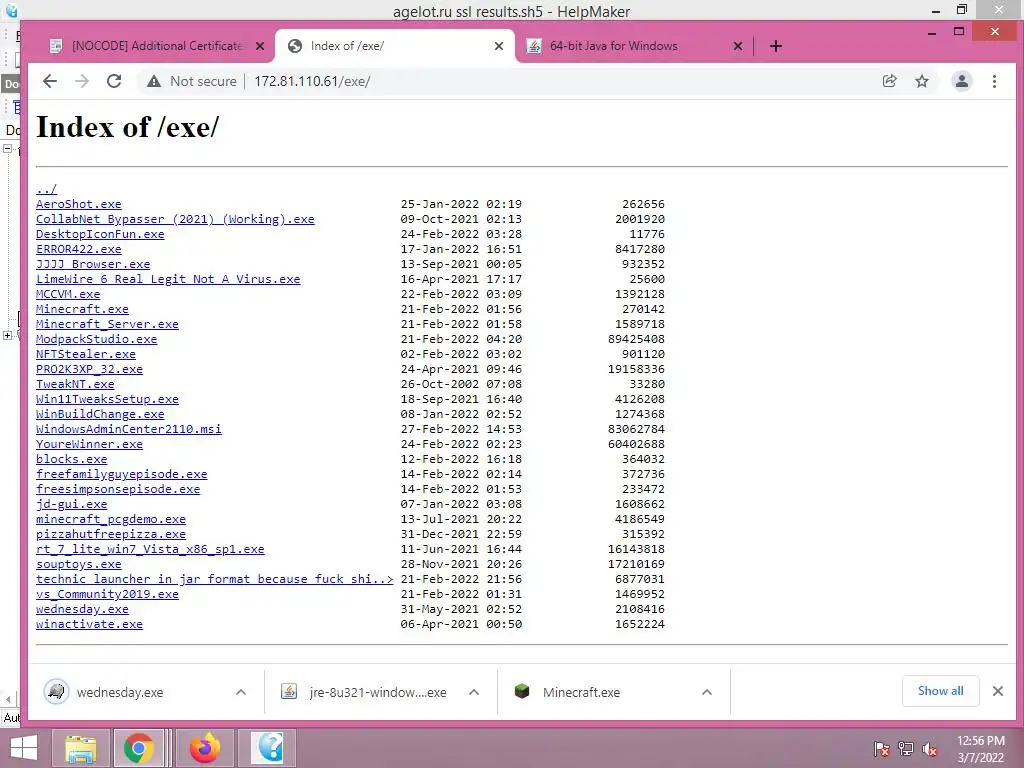
Task: Click the muted volume tray icon
Action: [929, 749]
